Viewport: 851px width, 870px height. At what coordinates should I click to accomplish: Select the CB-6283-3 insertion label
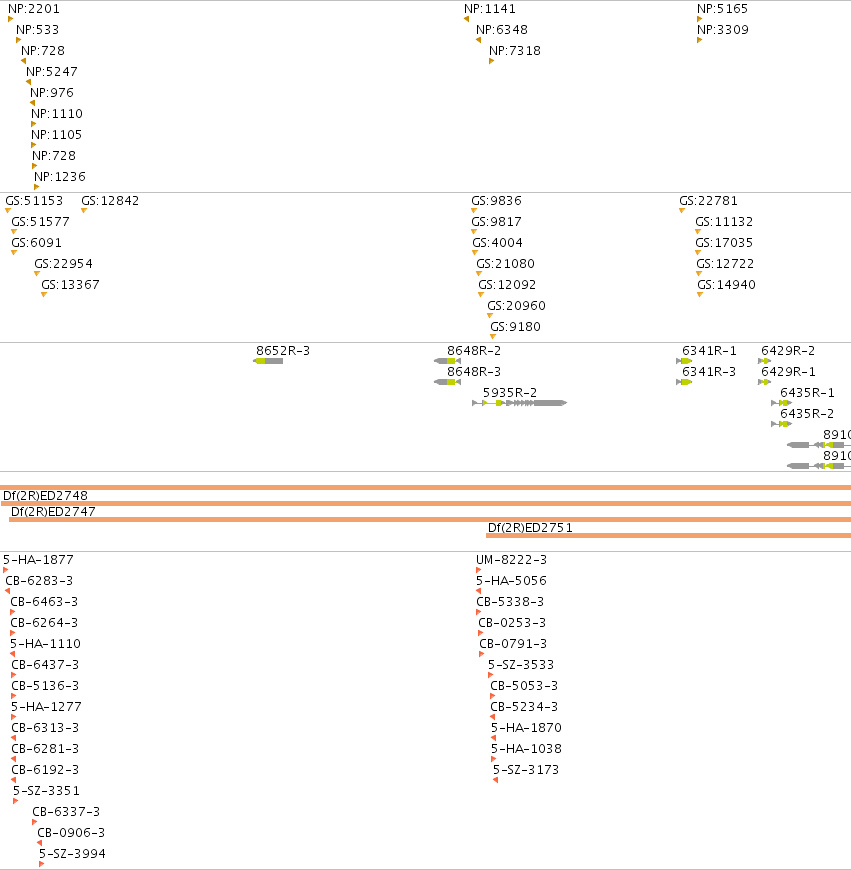coord(39,581)
